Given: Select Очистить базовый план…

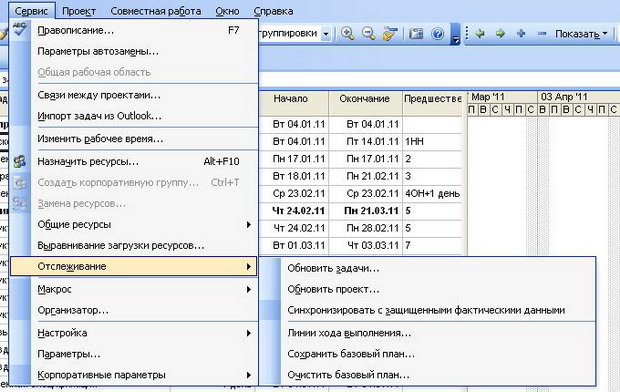Looking at the screenshot, I should [x=427, y=375].
